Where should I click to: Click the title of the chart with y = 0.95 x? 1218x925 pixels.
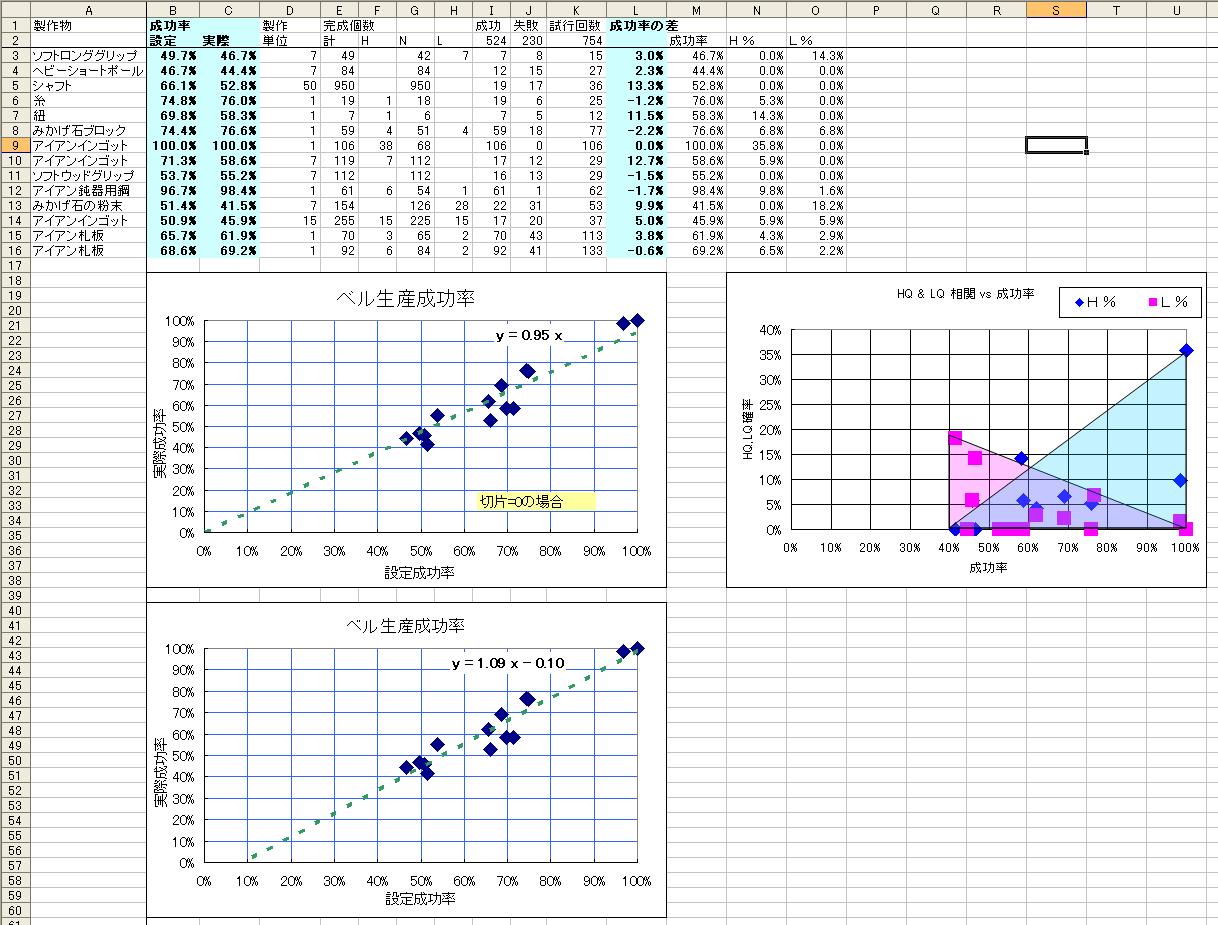pos(405,299)
